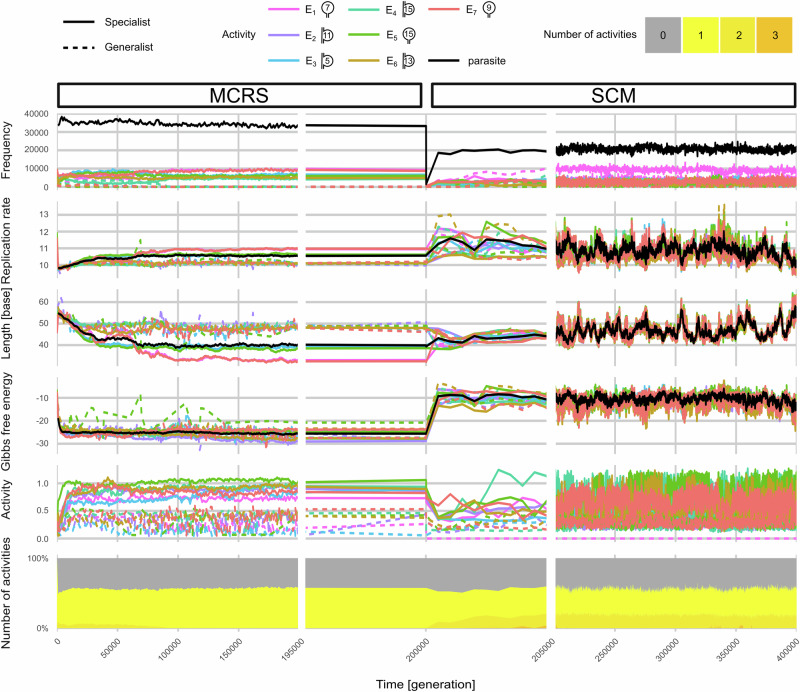Click the 13 tick on Replication rate axis
800x692 pixels.
coord(44,214)
